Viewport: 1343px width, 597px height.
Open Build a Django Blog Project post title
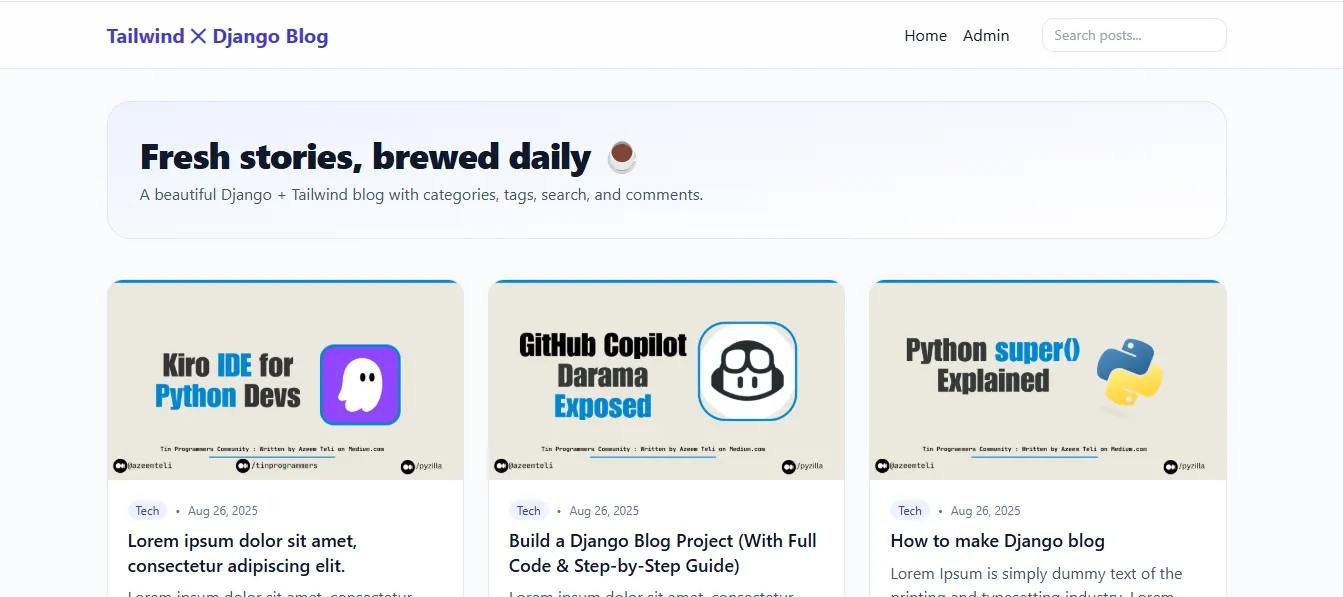pyautogui.click(x=663, y=553)
